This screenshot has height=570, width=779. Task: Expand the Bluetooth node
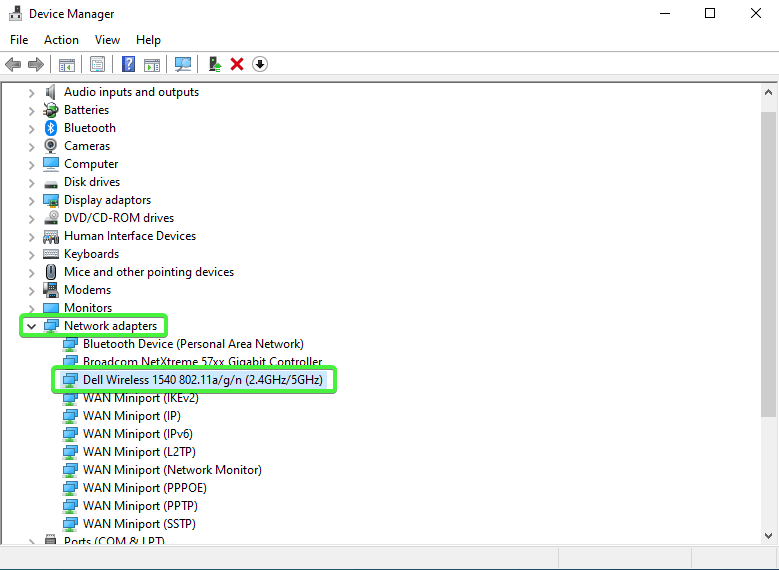coord(31,129)
